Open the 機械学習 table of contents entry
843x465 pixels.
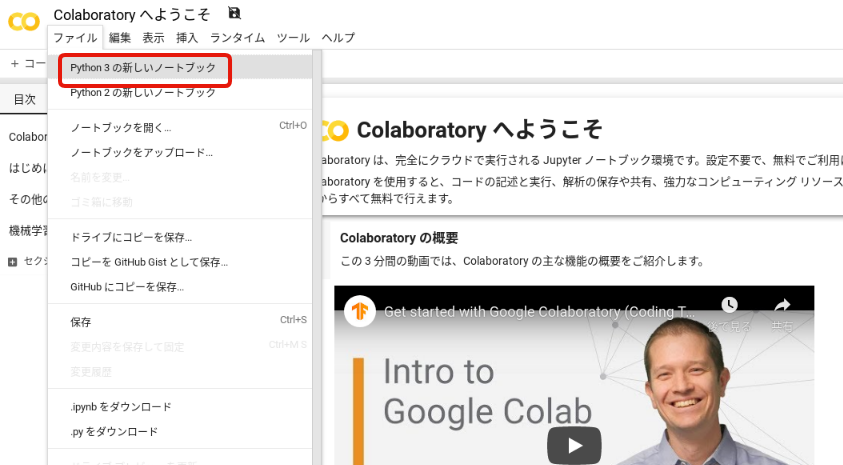[27, 231]
